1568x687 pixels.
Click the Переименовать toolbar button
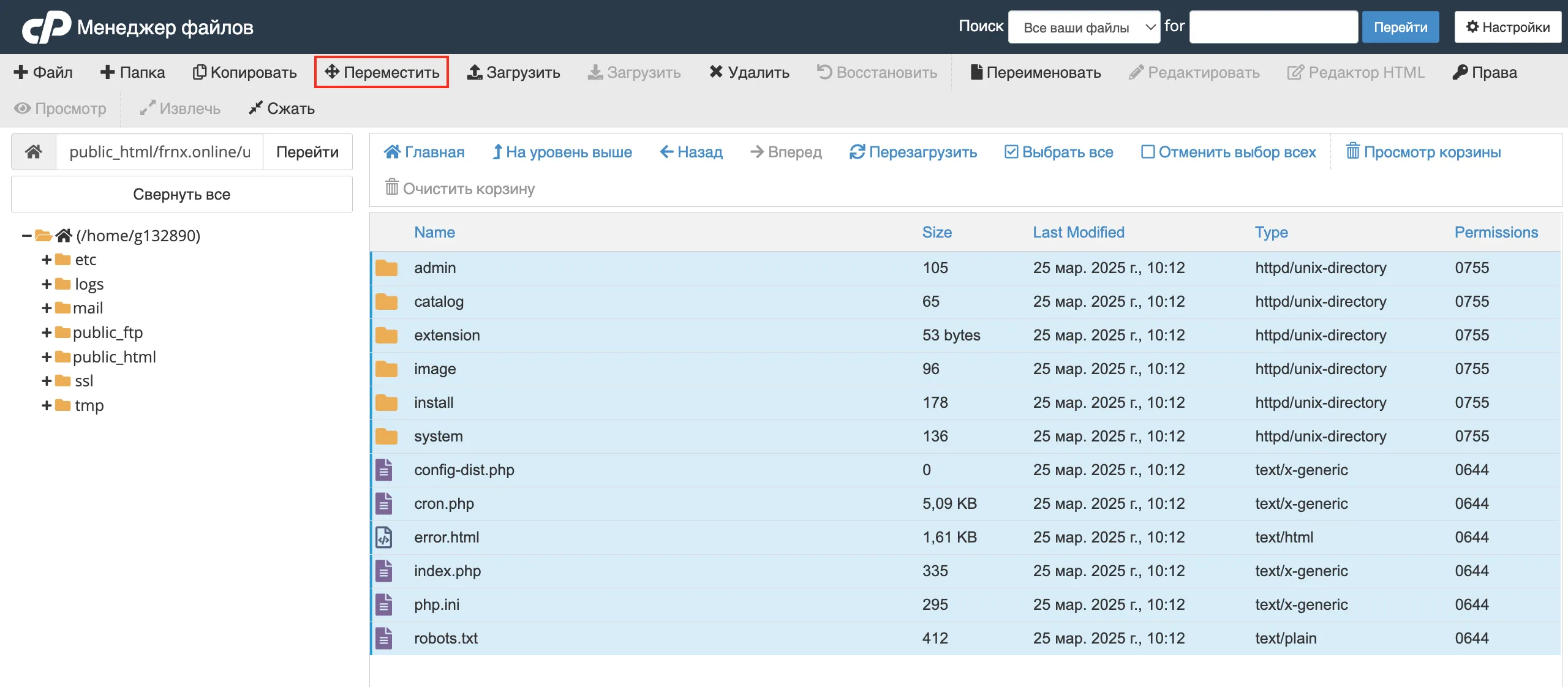[1036, 72]
